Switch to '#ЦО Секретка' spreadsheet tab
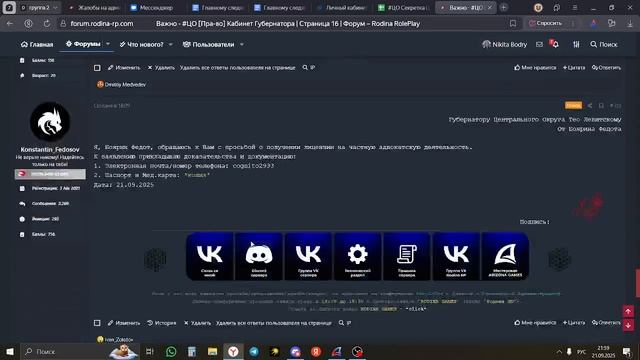 click(x=404, y=8)
